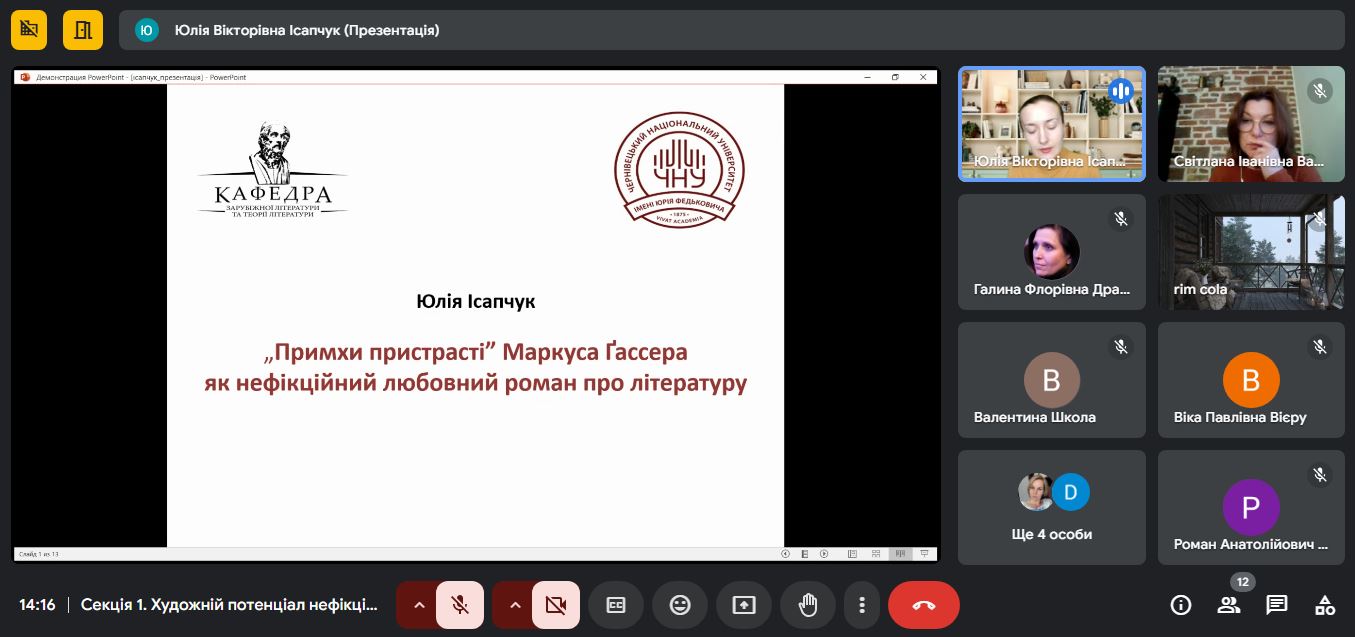Raise hand using the hand icon
The width and height of the screenshot is (1355, 637).
(808, 605)
